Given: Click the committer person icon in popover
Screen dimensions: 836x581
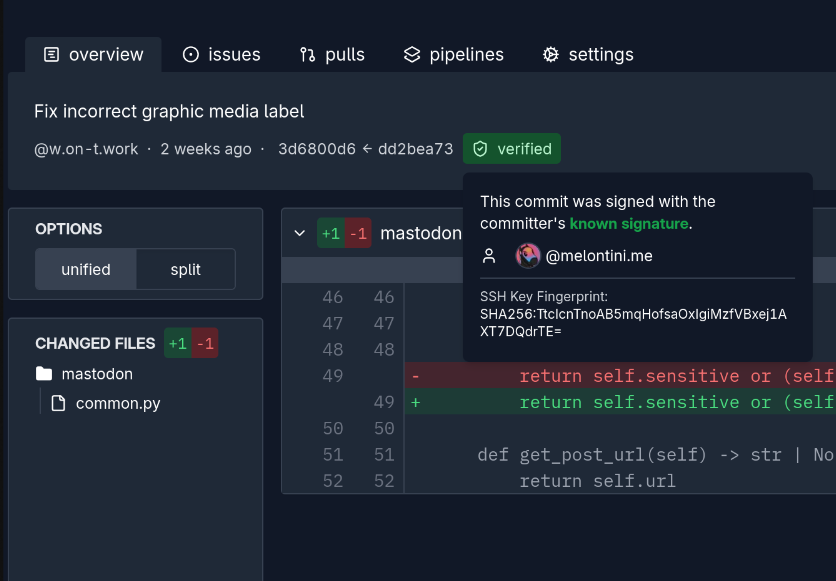Looking at the screenshot, I should point(489,256).
